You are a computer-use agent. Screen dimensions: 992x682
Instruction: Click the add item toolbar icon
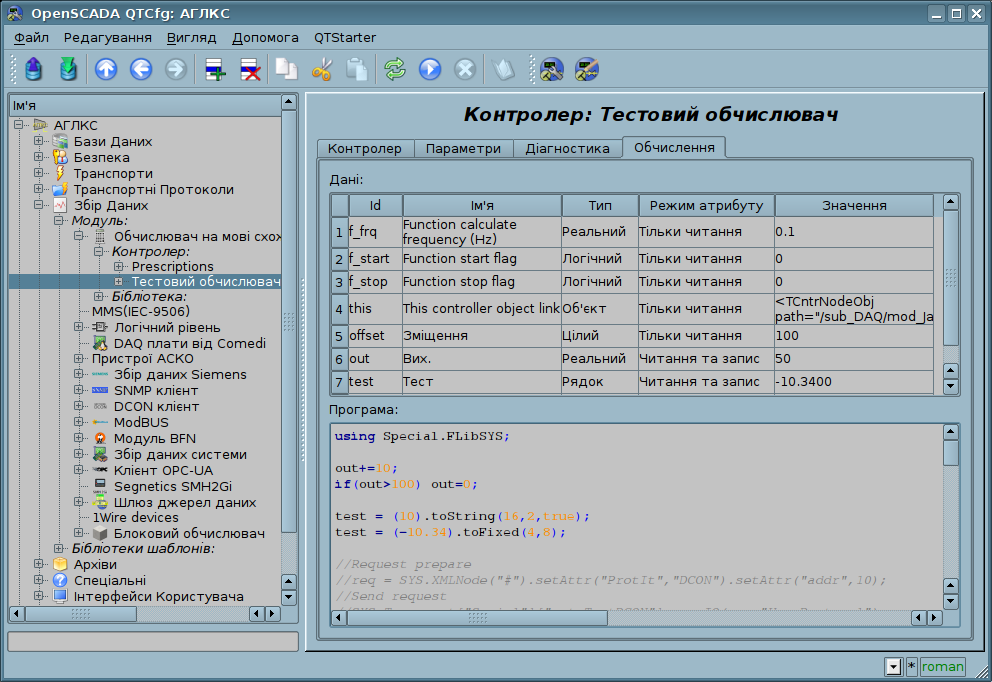(215, 69)
